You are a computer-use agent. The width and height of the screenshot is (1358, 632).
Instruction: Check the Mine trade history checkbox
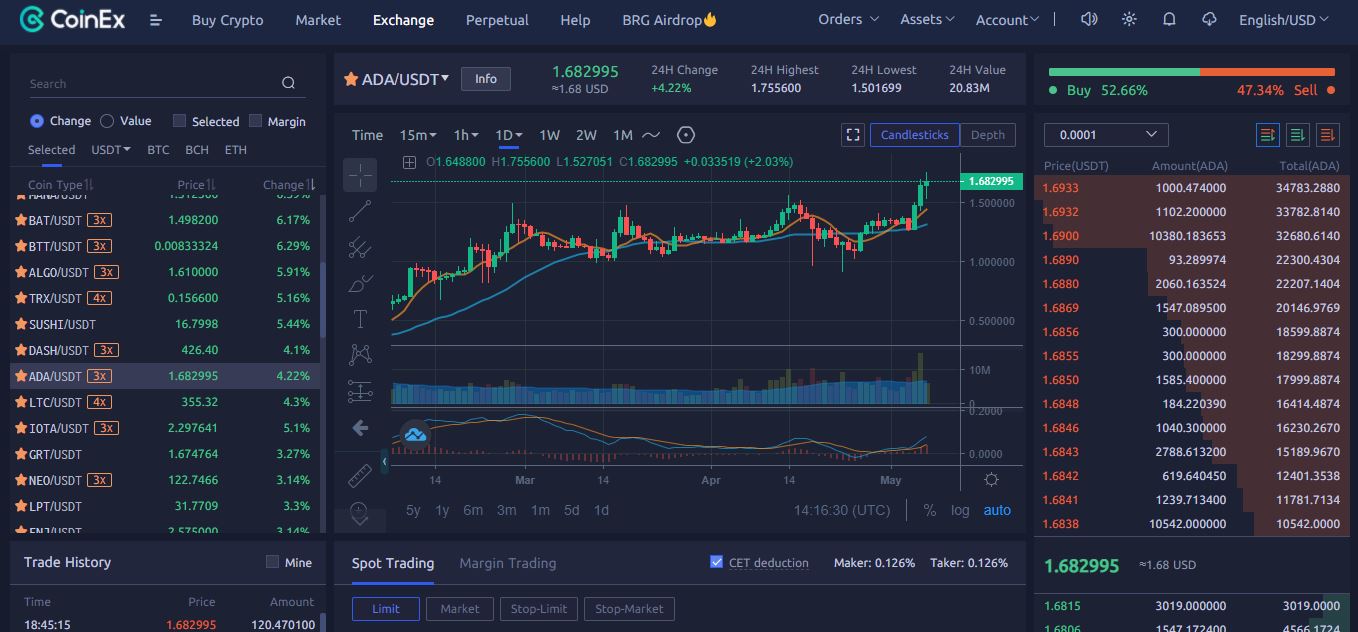(x=272, y=562)
